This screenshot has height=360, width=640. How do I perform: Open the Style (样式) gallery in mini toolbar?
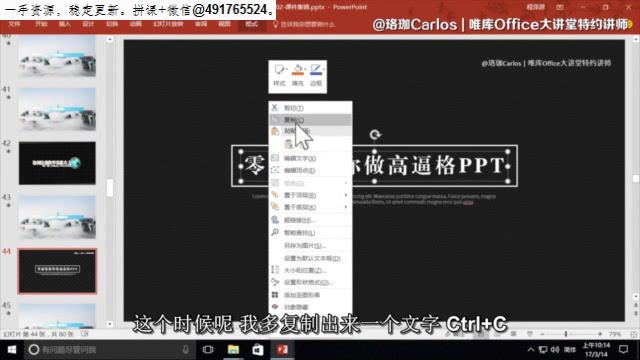click(x=280, y=76)
